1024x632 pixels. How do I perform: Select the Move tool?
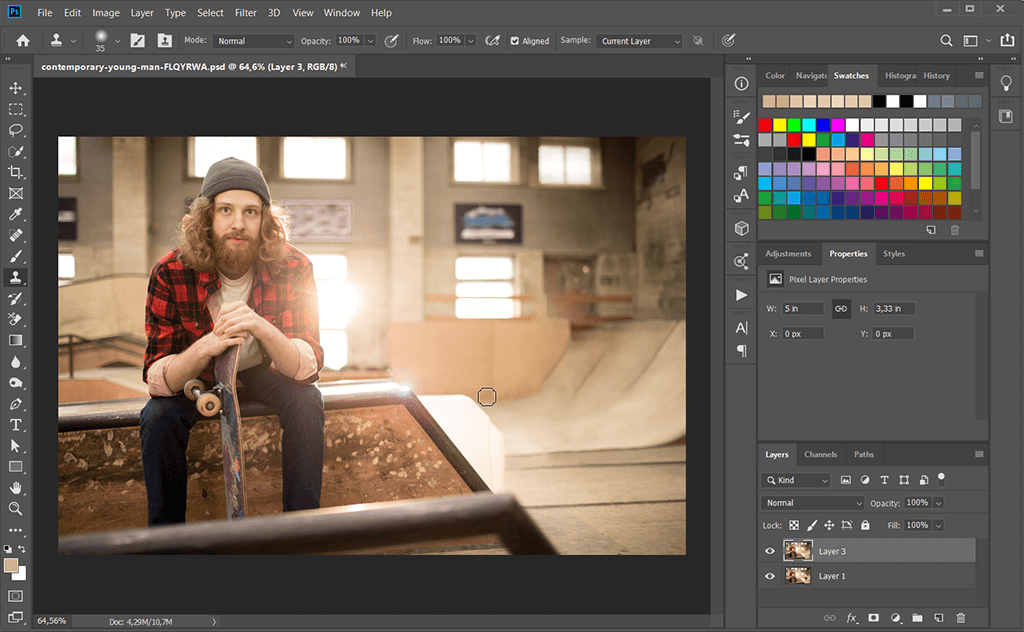click(16, 89)
